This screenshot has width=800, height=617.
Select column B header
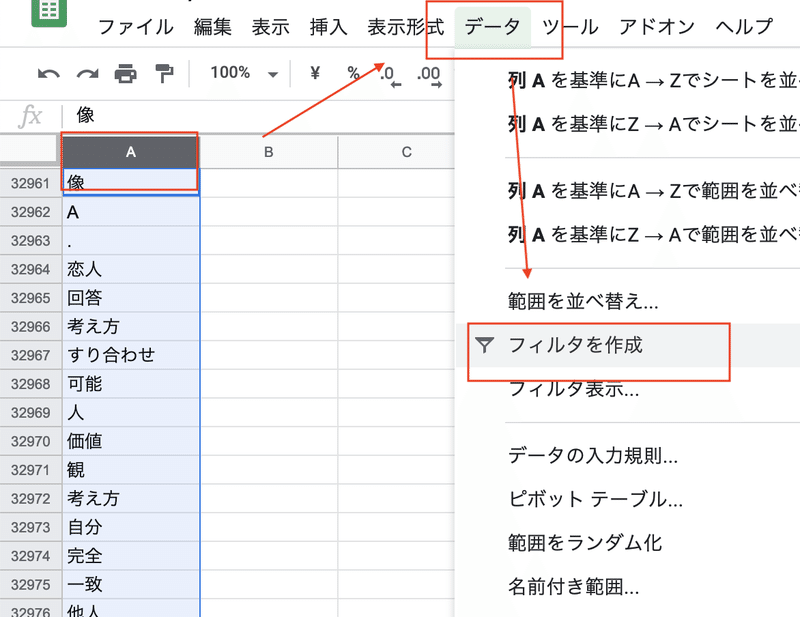point(268,152)
